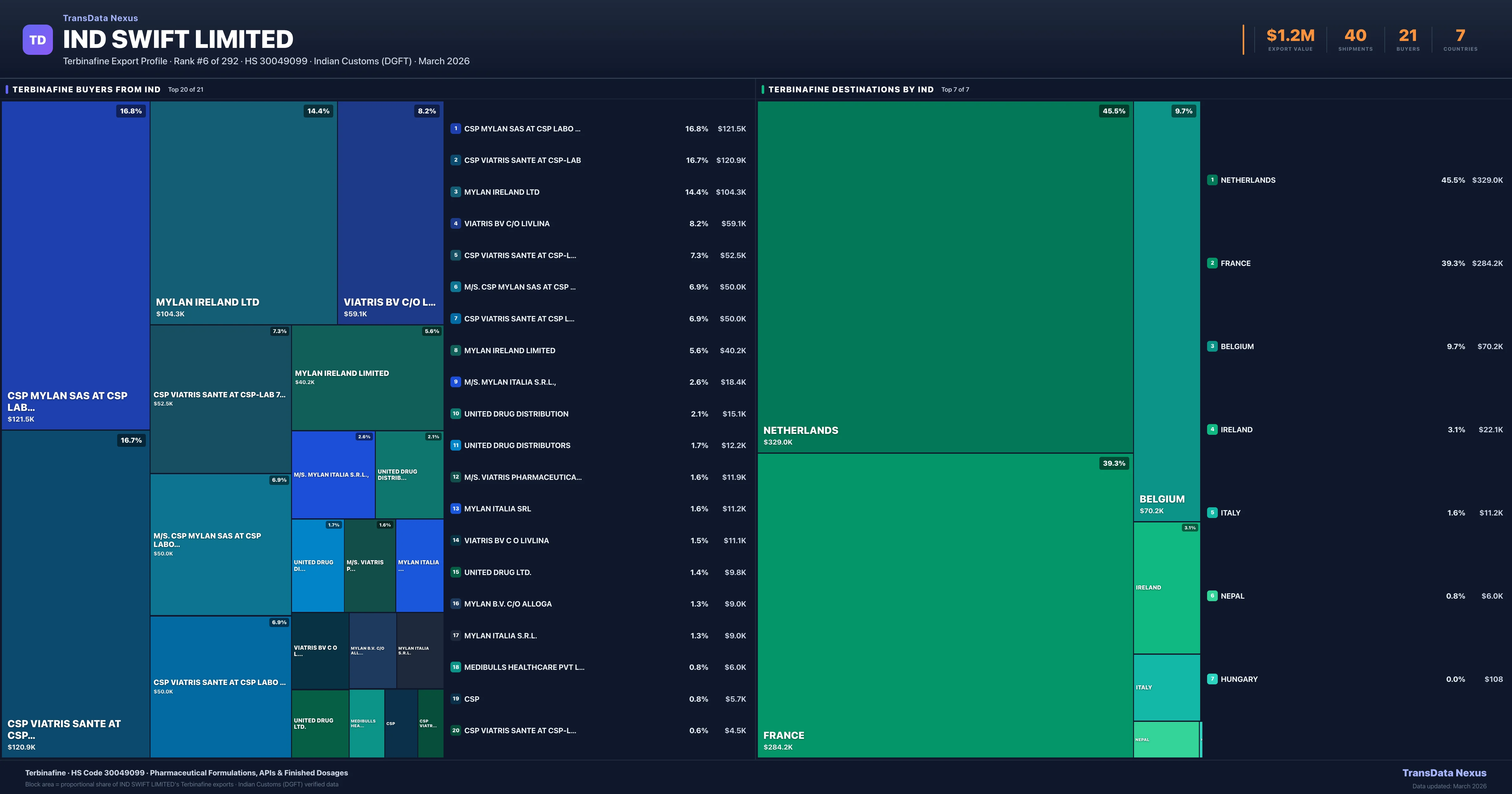Click the TD logo icon
The width and height of the screenshot is (1512, 794).
tap(37, 40)
